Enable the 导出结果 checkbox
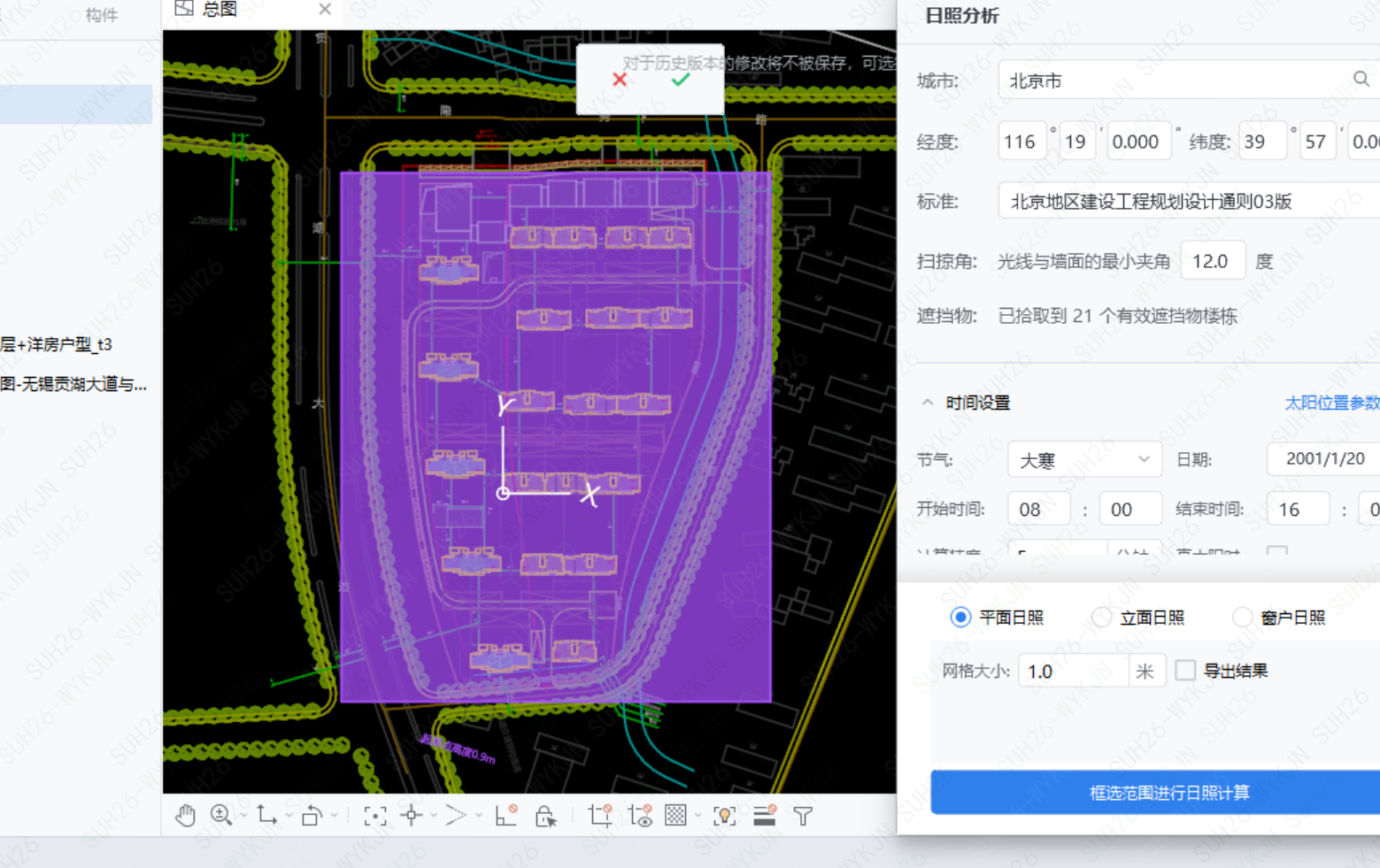The width and height of the screenshot is (1380, 868). (x=1185, y=671)
